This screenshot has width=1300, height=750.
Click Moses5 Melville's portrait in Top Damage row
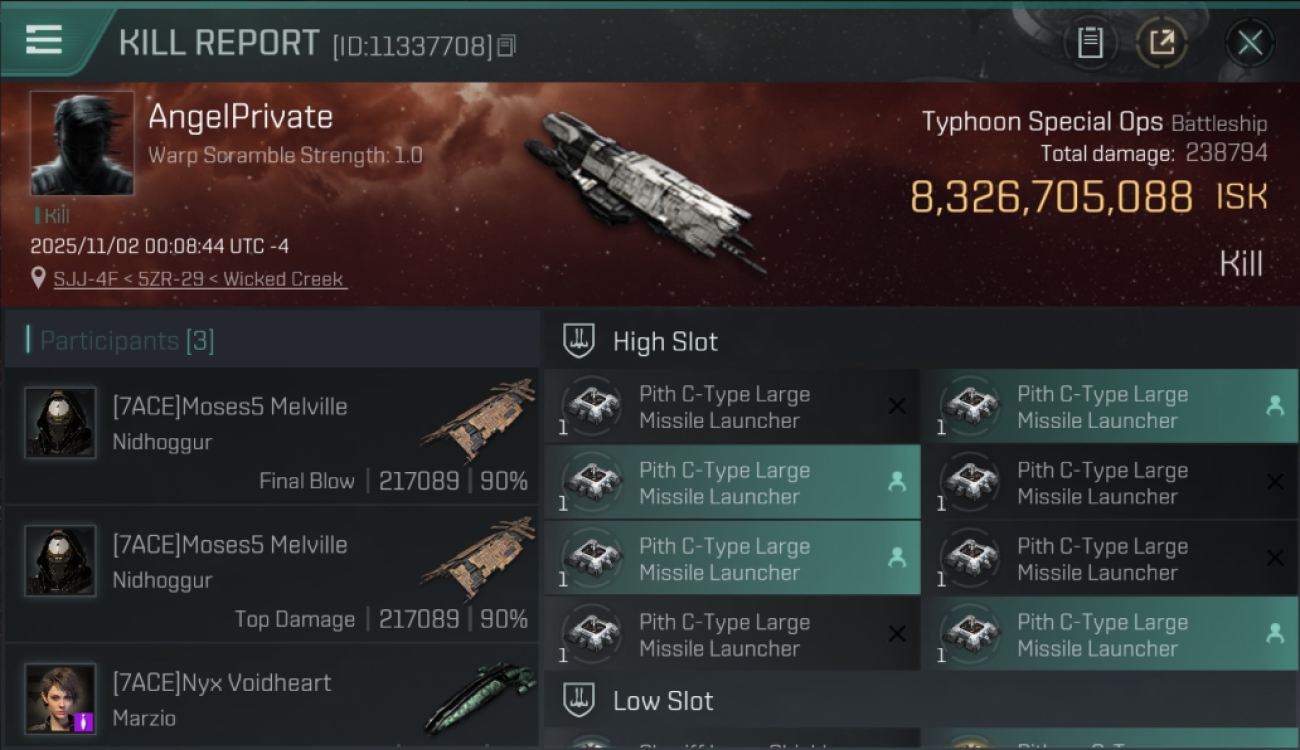pos(60,560)
